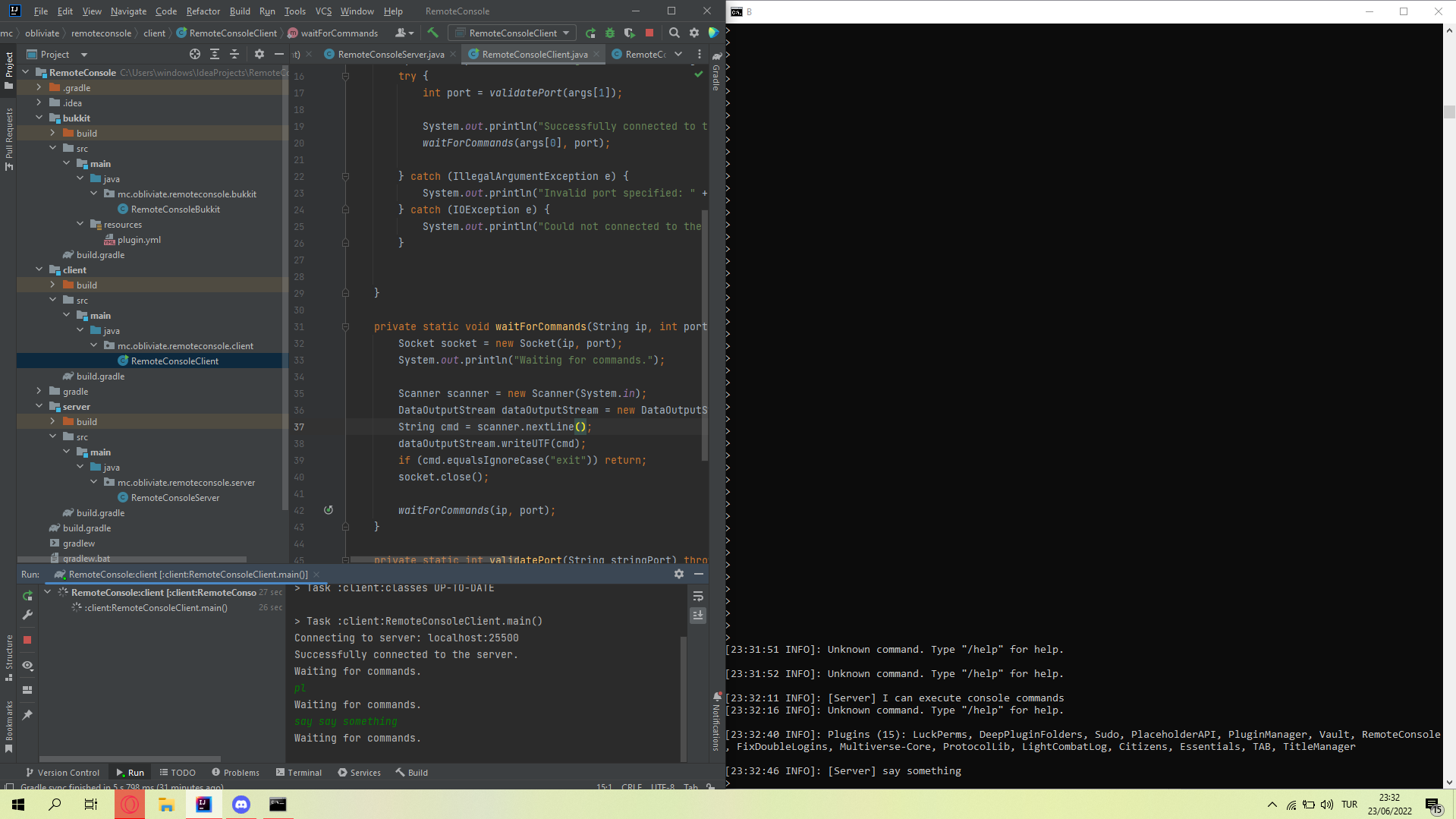Open the Problems tool window
The height and width of the screenshot is (819, 1456).
tap(235, 772)
